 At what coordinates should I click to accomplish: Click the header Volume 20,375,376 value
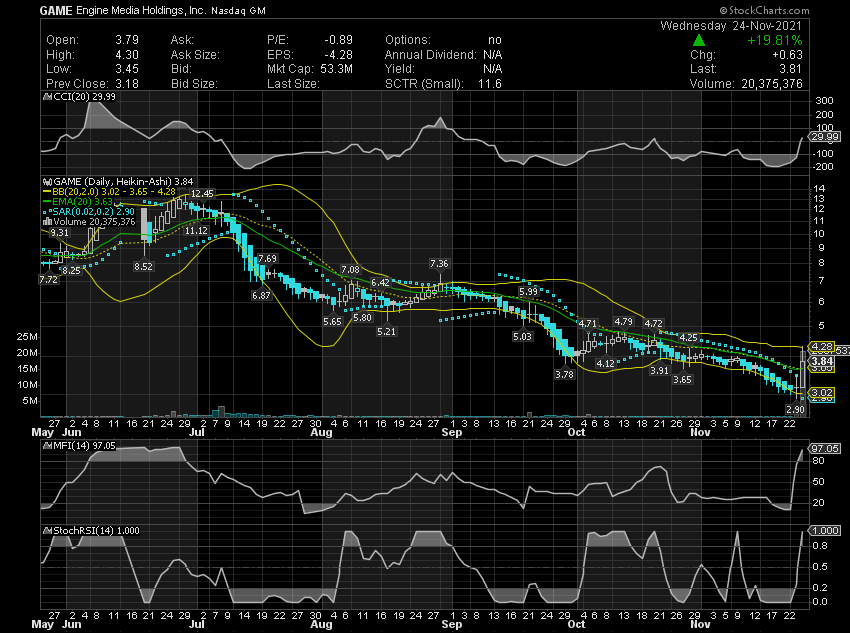[x=771, y=83]
